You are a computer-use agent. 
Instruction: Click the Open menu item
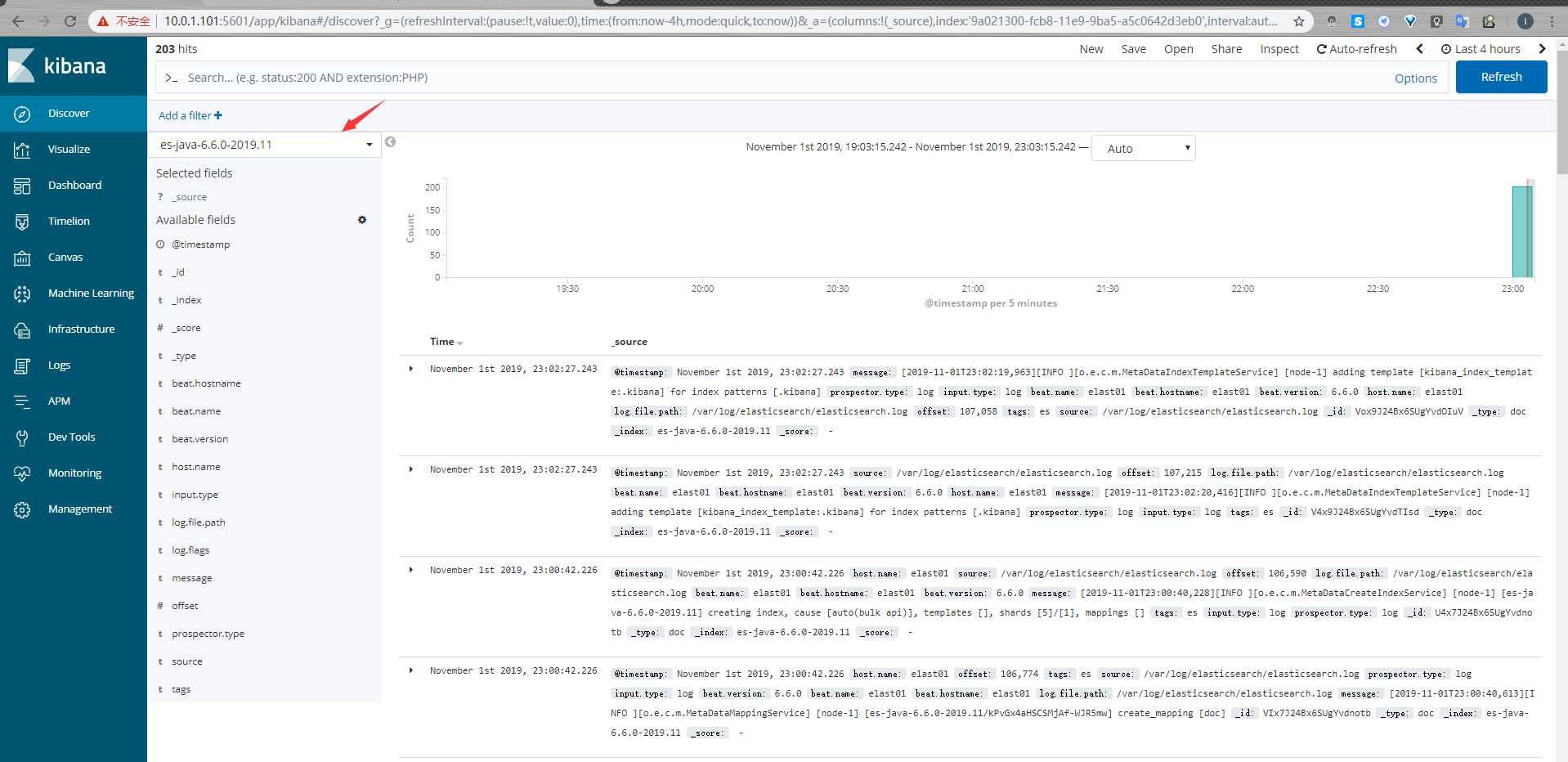1179,49
